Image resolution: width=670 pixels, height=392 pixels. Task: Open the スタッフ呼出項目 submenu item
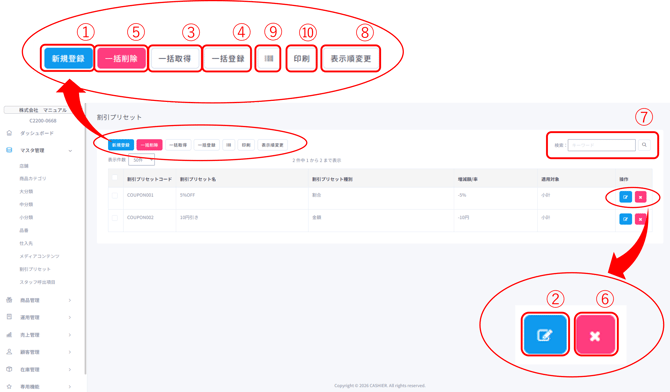[x=38, y=282]
